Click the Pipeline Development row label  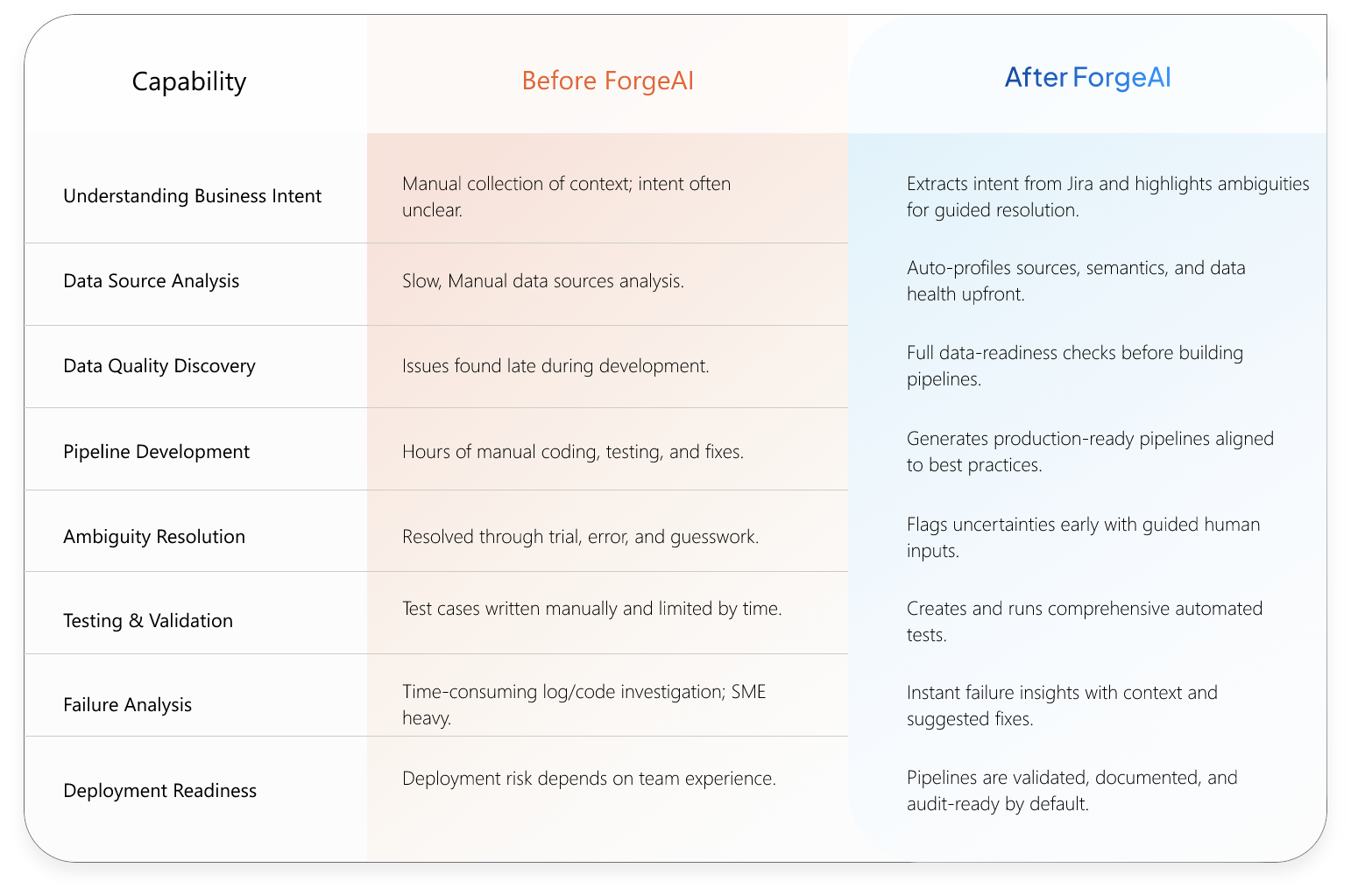156,452
